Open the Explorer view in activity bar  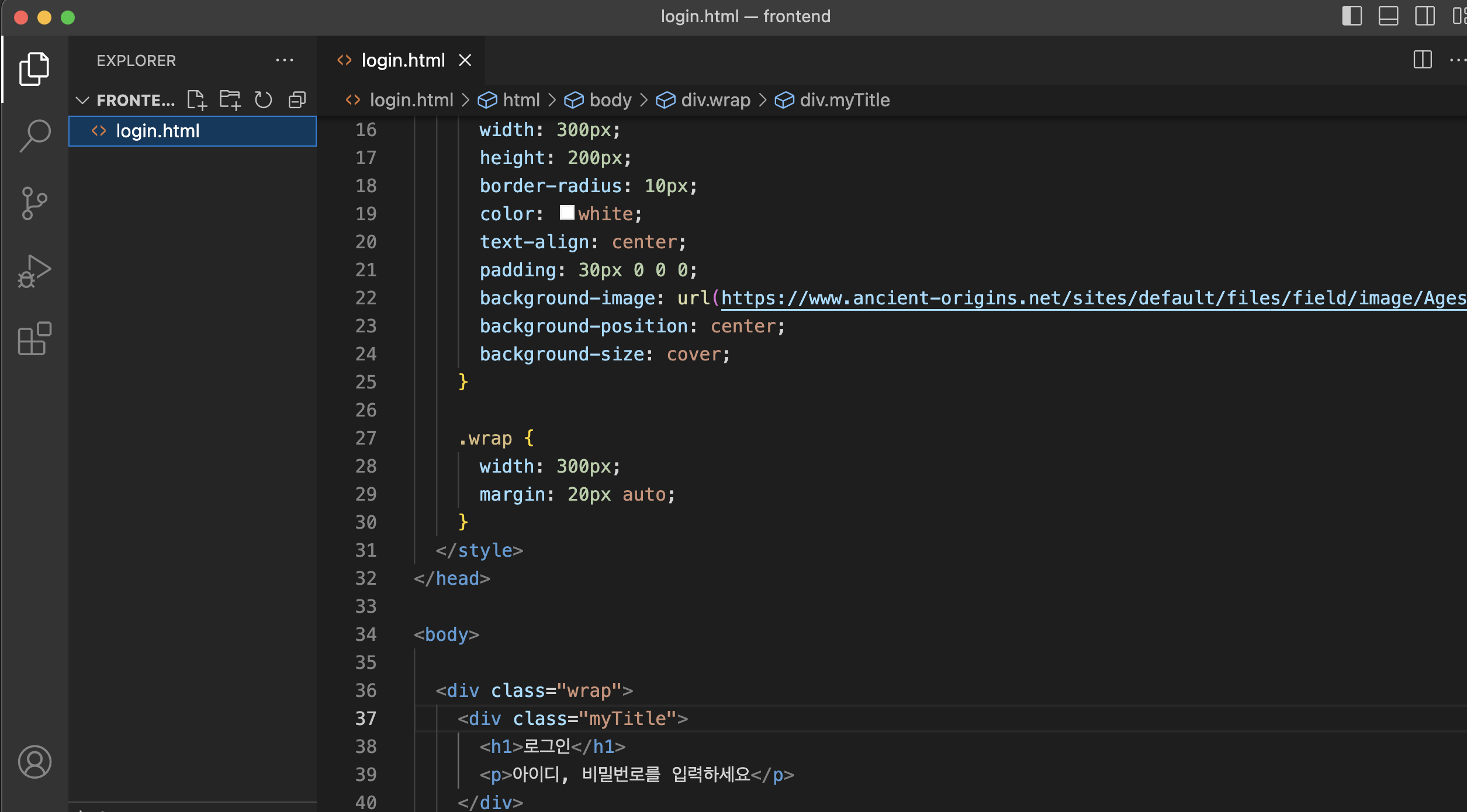tap(34, 69)
